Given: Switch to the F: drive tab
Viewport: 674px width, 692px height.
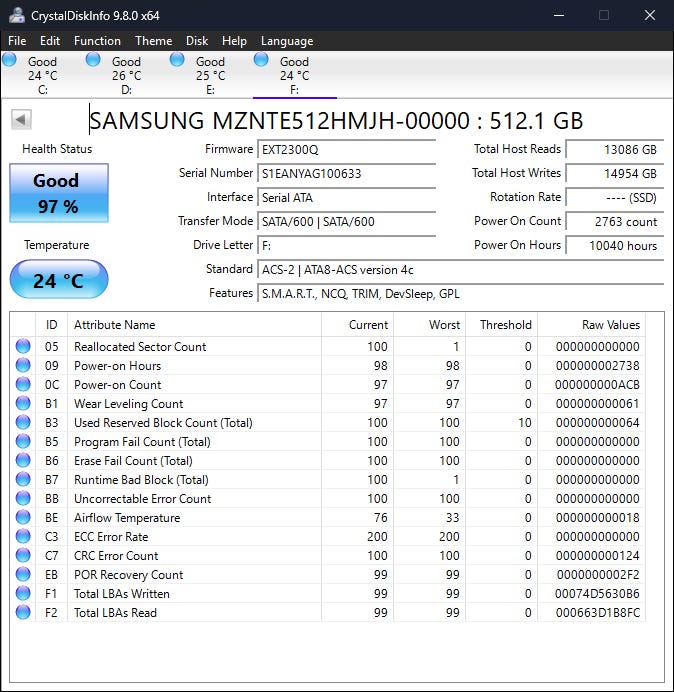Looking at the screenshot, I should [x=294, y=75].
